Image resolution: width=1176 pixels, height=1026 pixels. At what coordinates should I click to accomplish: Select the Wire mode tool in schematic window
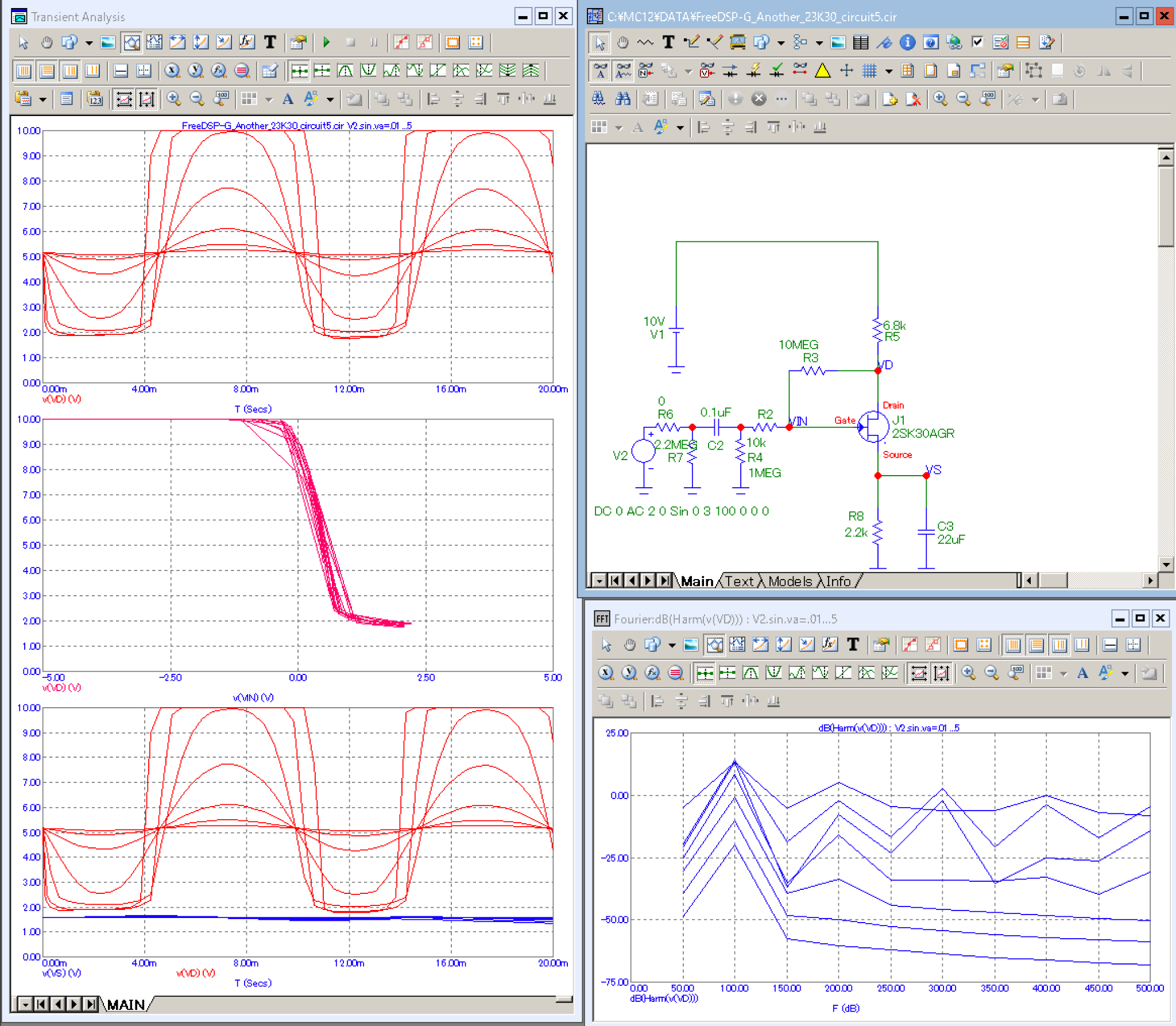coord(692,42)
